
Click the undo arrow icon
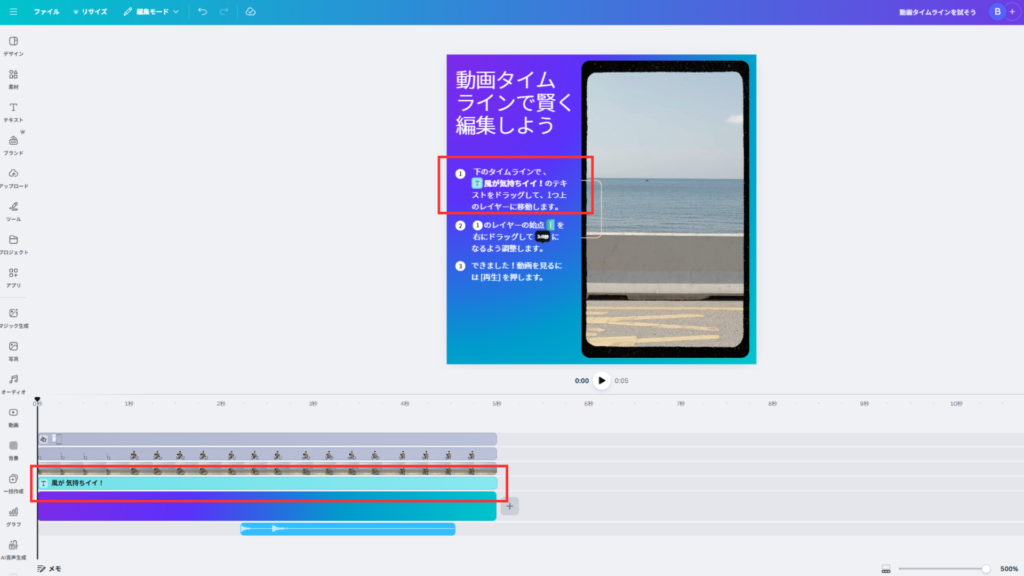[202, 11]
